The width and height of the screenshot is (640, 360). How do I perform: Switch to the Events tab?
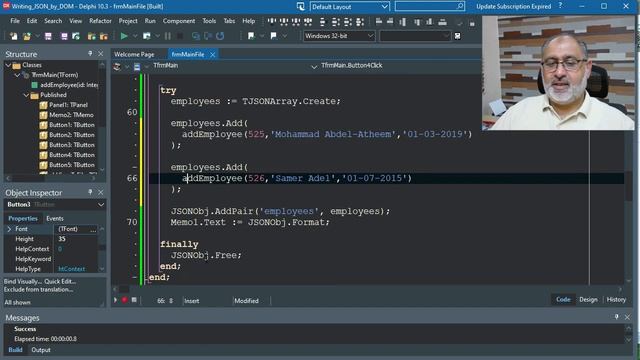click(x=55, y=218)
